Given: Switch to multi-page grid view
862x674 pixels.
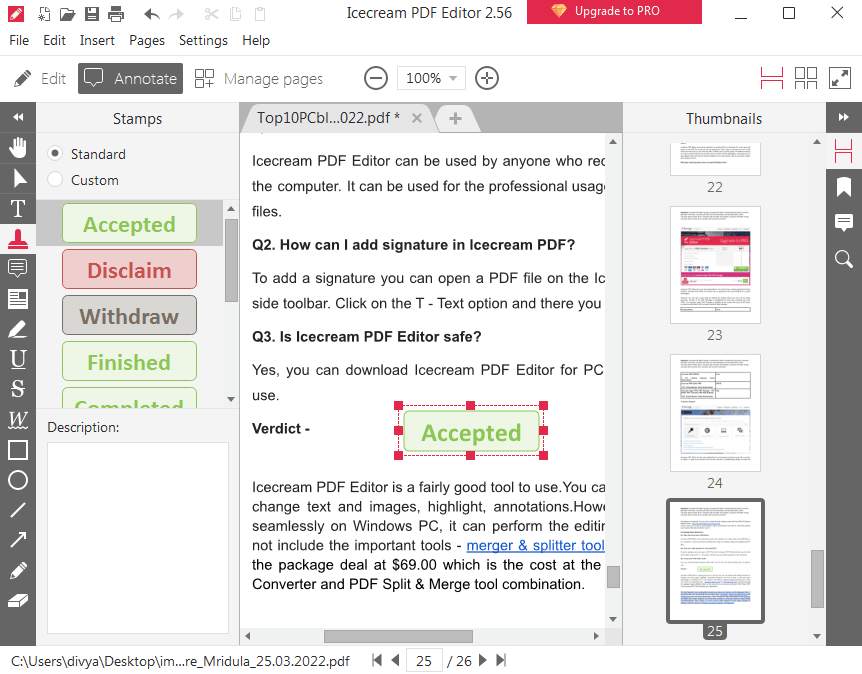Looking at the screenshot, I should [806, 78].
